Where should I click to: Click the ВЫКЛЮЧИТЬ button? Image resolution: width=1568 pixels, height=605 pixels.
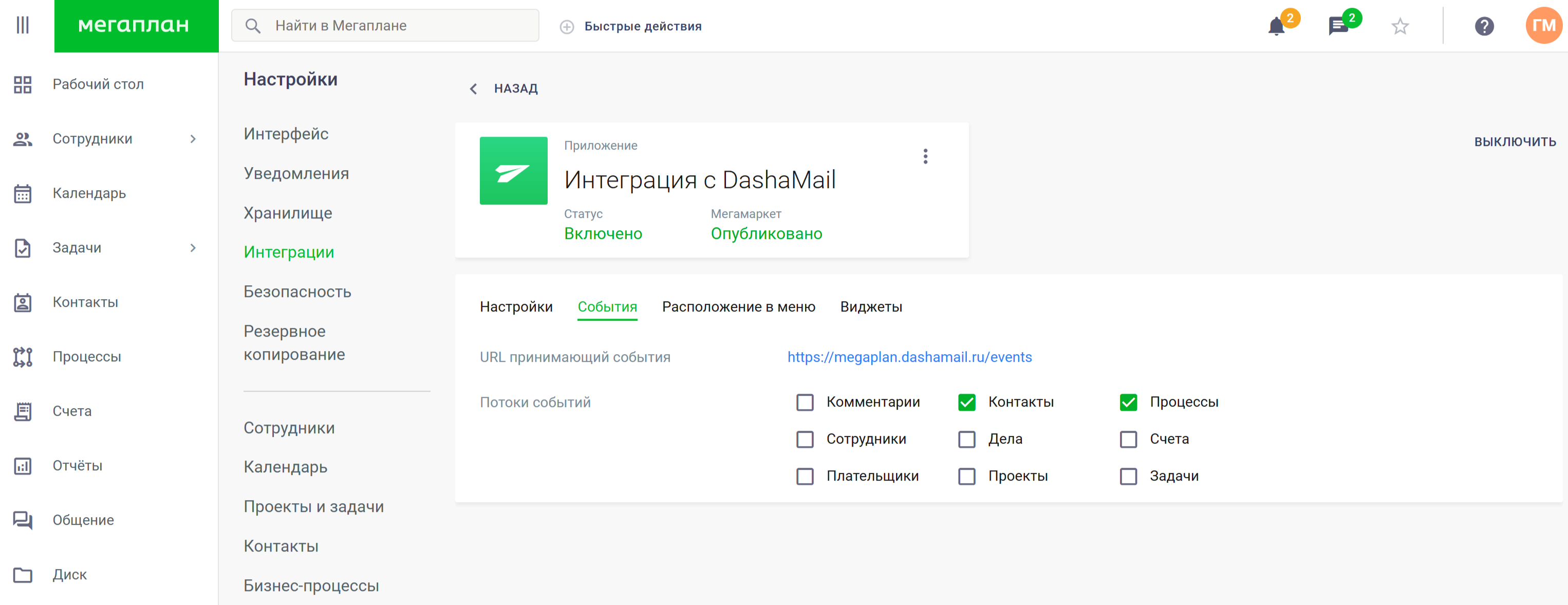pyautogui.click(x=1515, y=142)
